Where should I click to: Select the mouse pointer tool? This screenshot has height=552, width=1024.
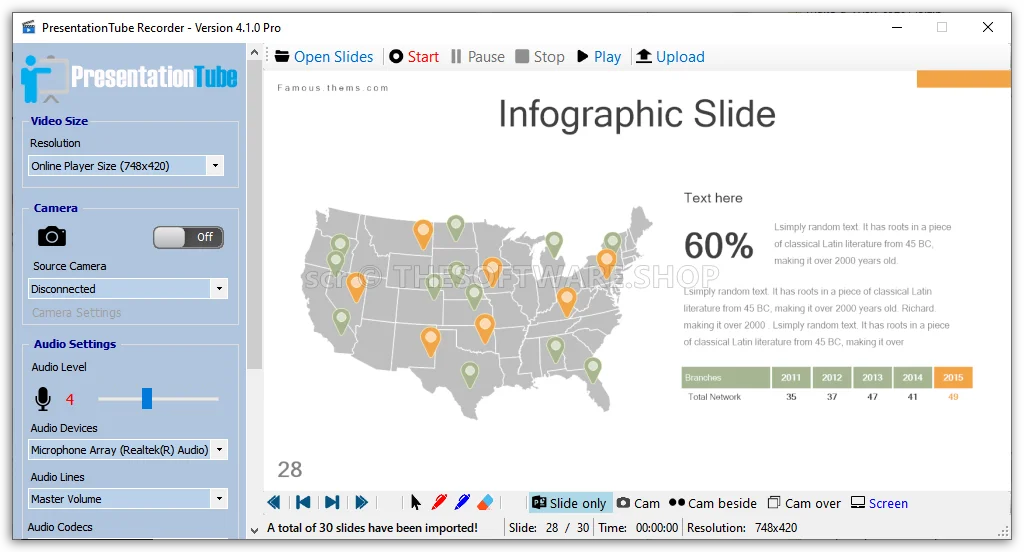point(416,502)
